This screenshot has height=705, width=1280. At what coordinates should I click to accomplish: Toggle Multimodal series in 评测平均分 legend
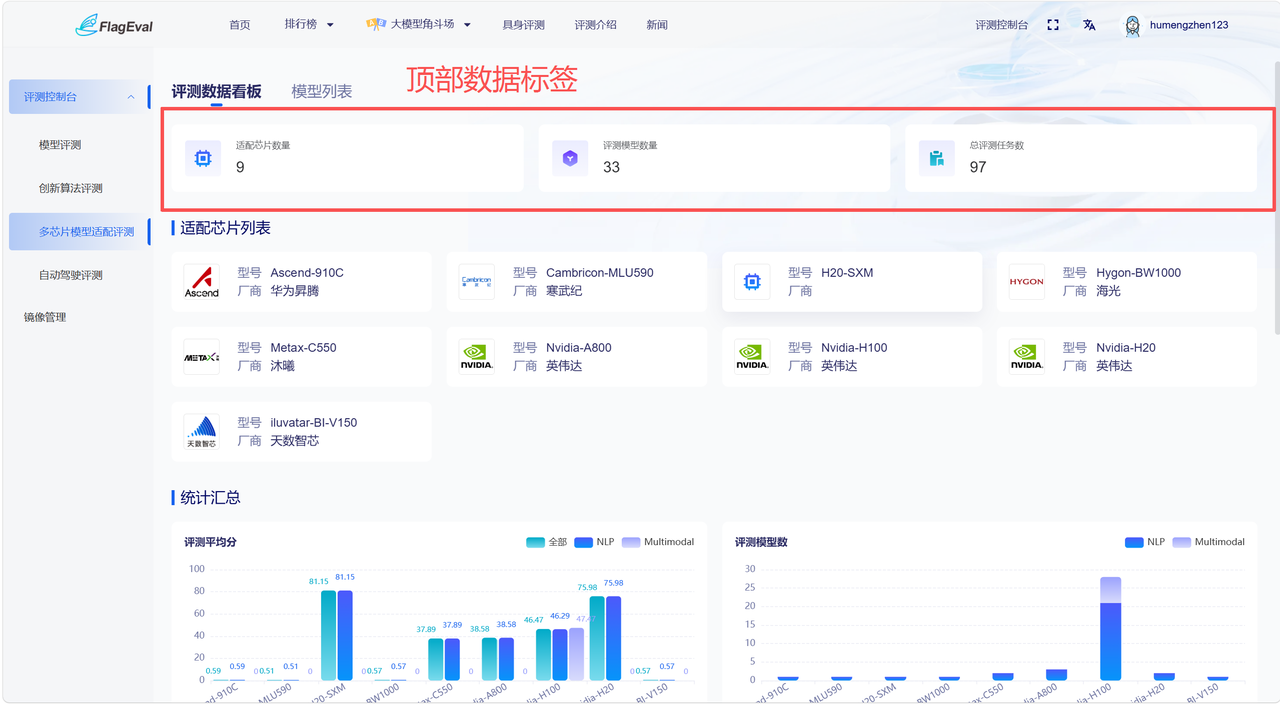click(x=658, y=542)
